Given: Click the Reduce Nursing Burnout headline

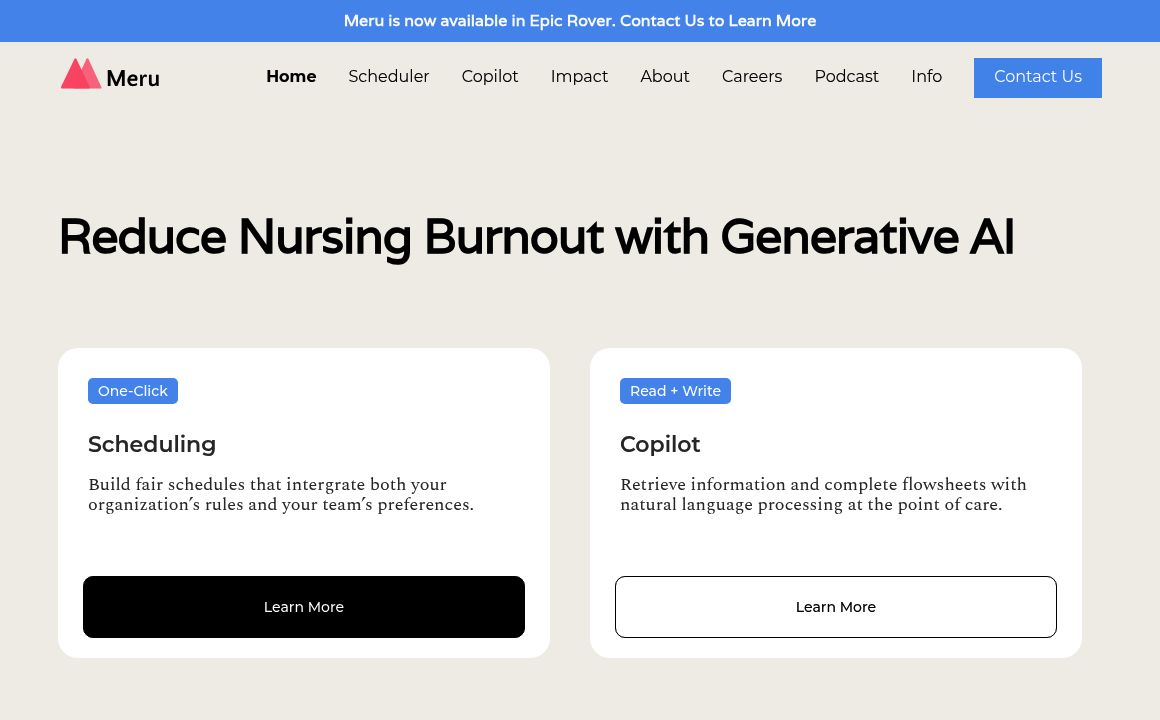Looking at the screenshot, I should point(536,238).
